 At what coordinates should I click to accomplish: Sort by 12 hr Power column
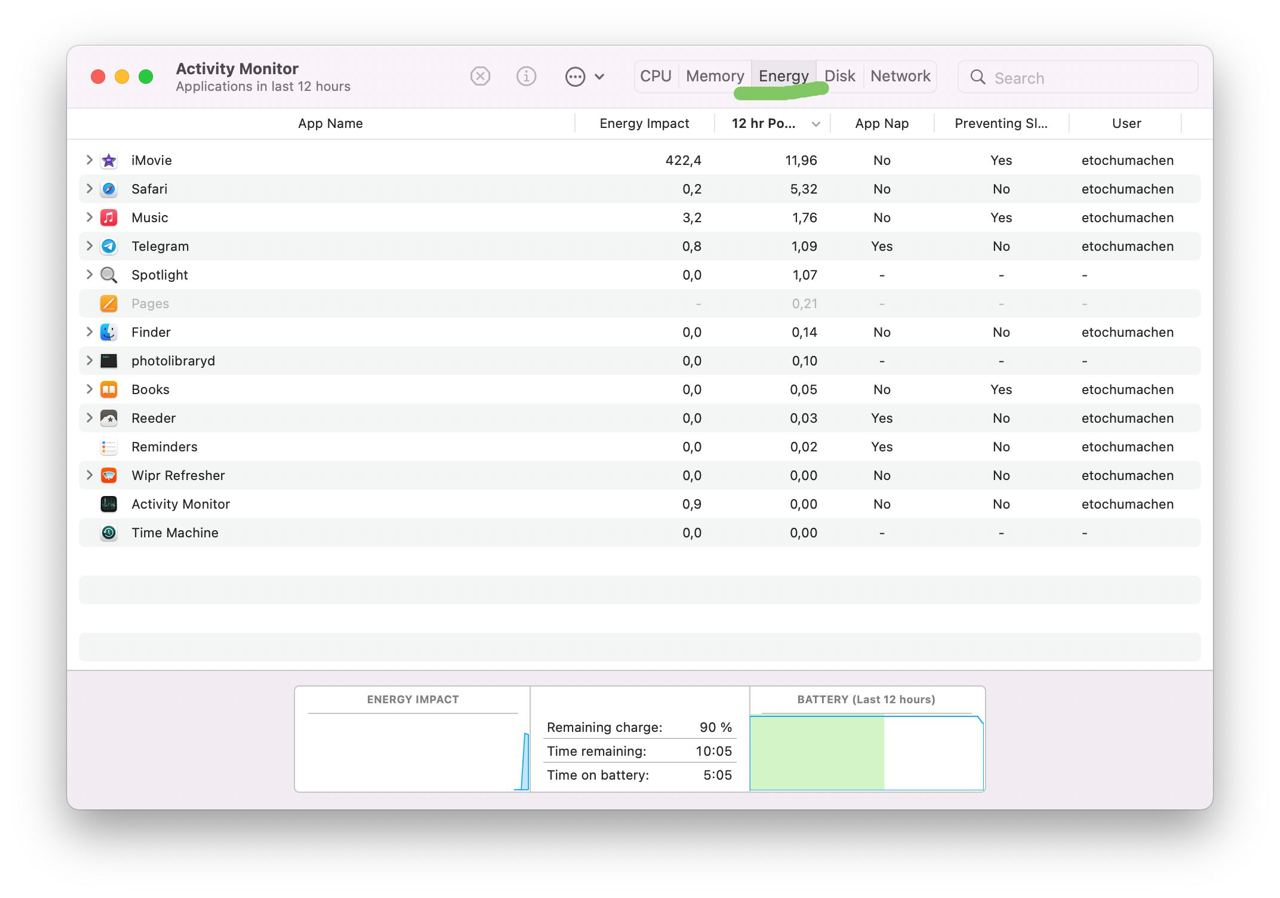coord(773,123)
